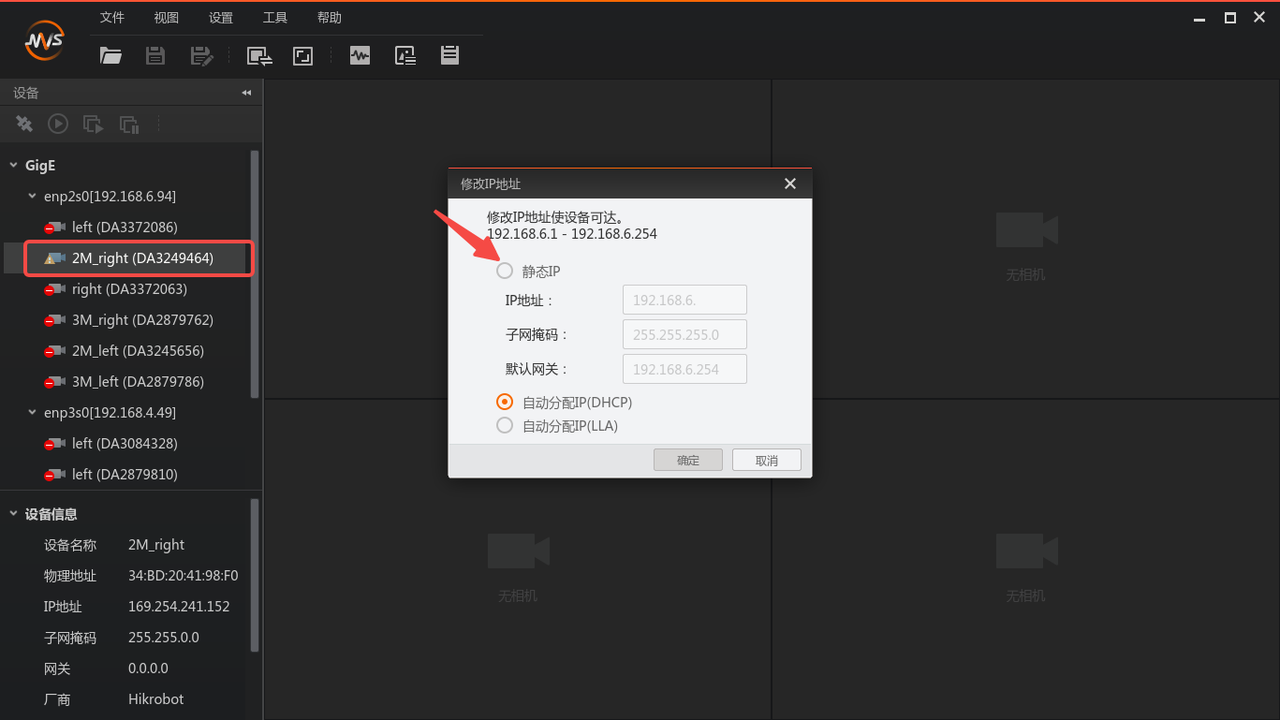
Task: Open the waveform monitor tool icon
Action: point(360,56)
